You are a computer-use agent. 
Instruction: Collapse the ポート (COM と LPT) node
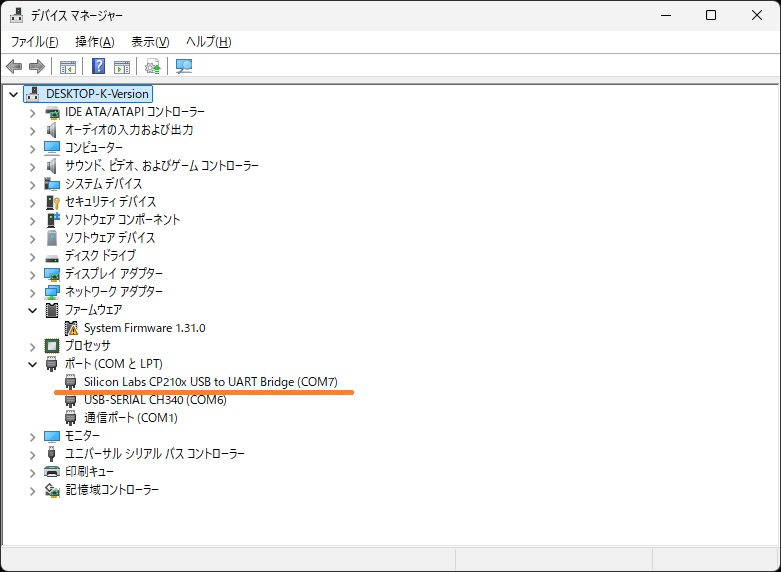tap(33, 364)
